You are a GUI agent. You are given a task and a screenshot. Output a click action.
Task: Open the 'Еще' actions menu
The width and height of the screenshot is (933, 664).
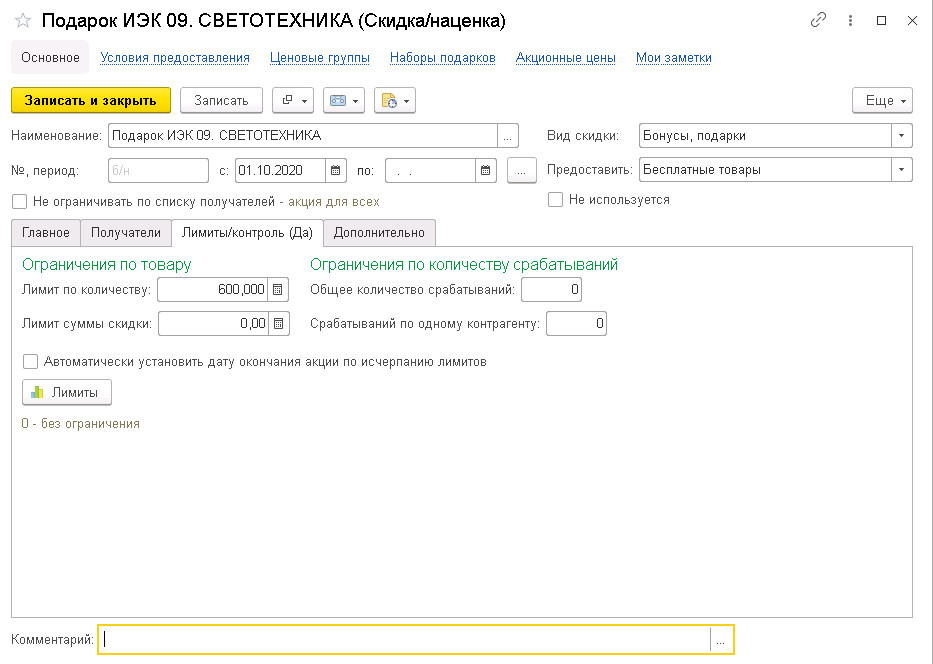882,100
